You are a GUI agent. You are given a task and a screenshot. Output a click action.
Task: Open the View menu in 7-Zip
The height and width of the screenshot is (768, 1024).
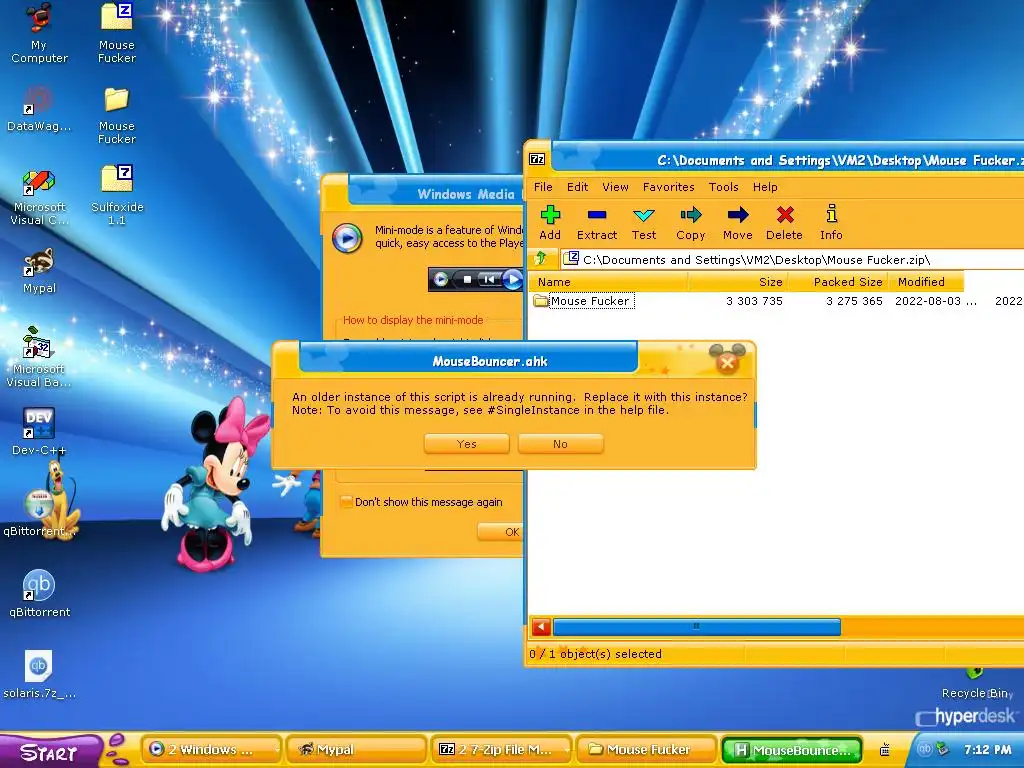(615, 187)
